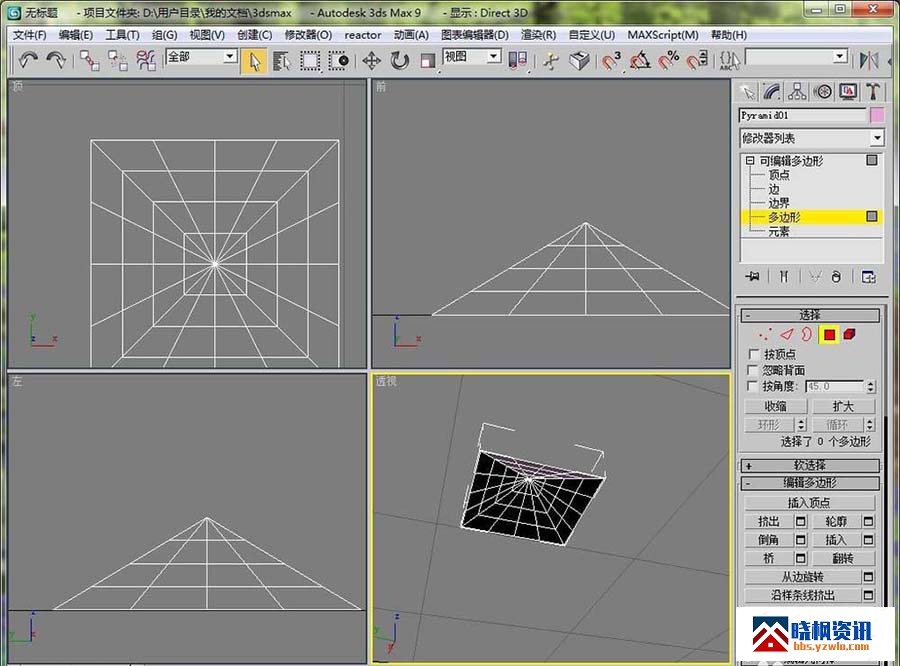Select the Select and Link tool
Screen dimensions: 900x666
tap(89, 60)
